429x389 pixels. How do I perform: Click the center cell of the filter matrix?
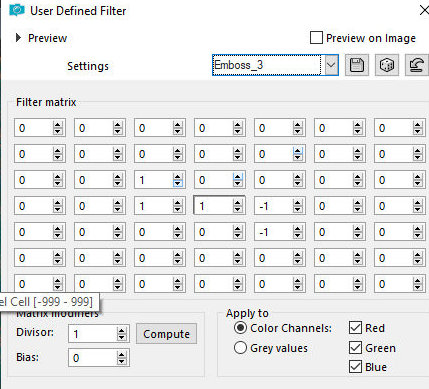point(213,206)
